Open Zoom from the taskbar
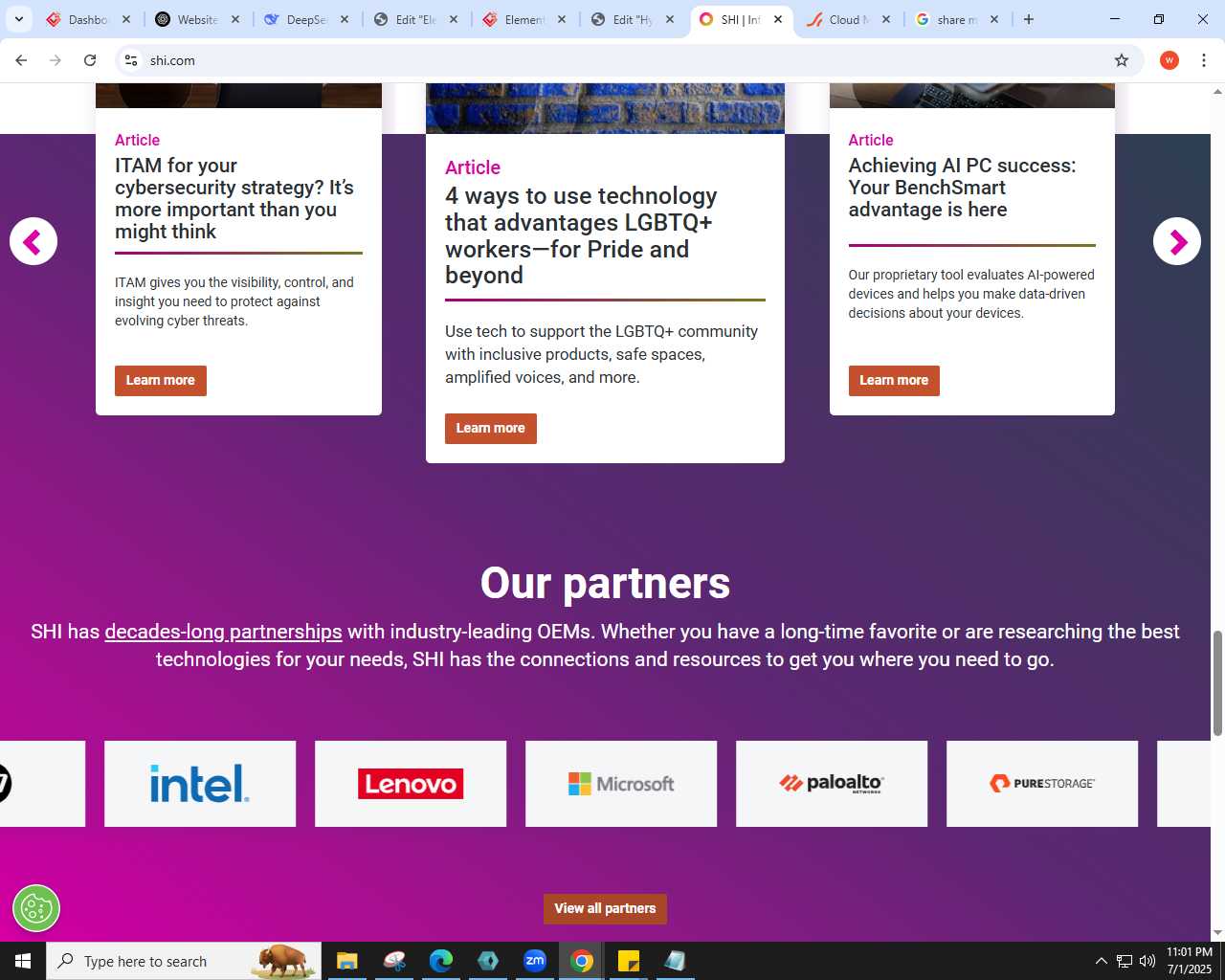1225x980 pixels. coord(535,961)
